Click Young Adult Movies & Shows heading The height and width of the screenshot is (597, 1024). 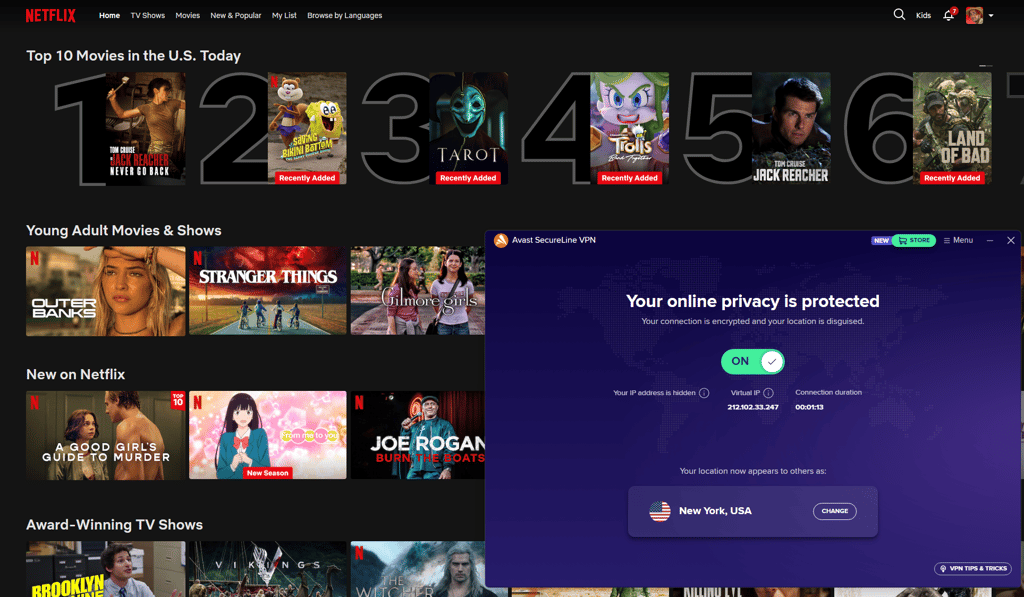123,231
